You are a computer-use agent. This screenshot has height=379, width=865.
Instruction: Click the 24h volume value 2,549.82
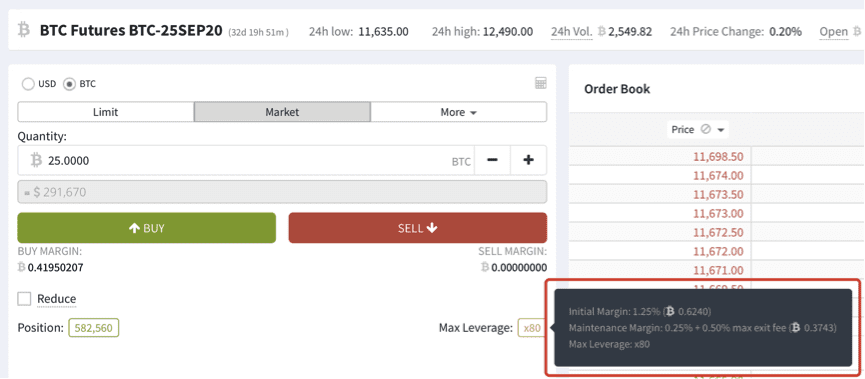pyautogui.click(x=630, y=31)
